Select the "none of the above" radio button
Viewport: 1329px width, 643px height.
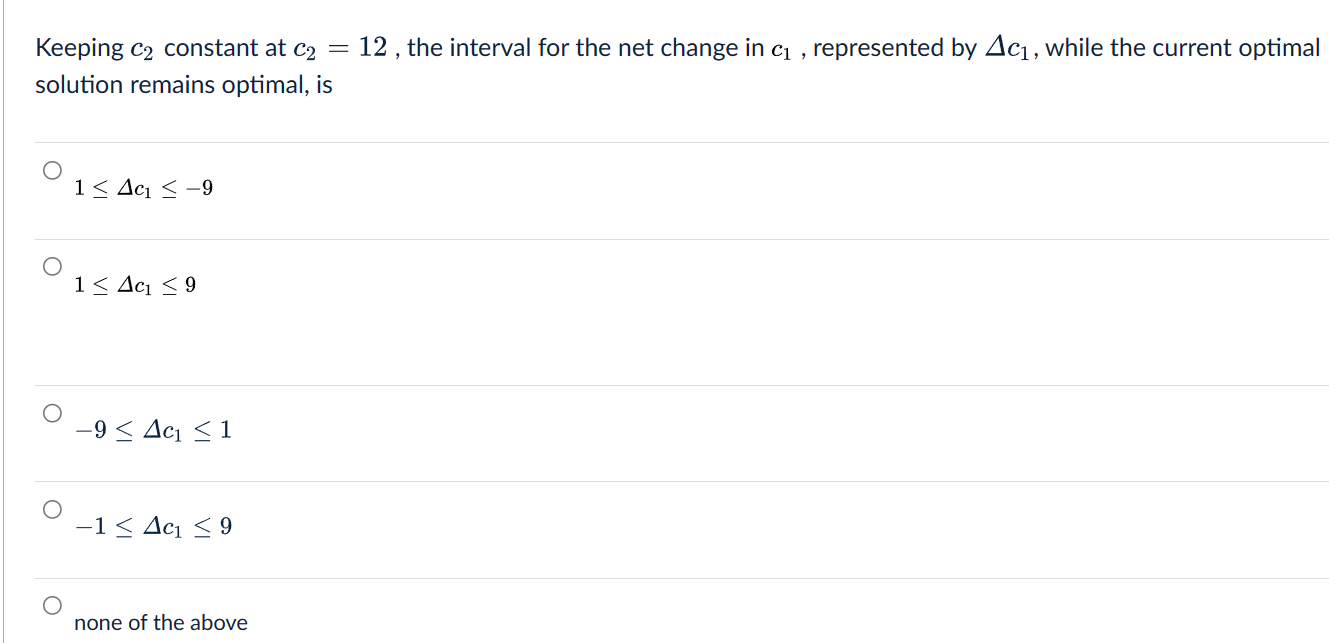click(52, 605)
